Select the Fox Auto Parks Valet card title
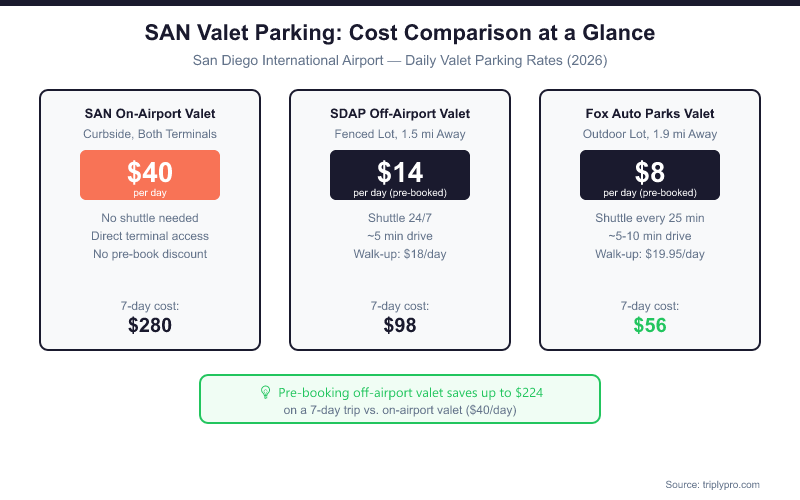 [x=650, y=114]
